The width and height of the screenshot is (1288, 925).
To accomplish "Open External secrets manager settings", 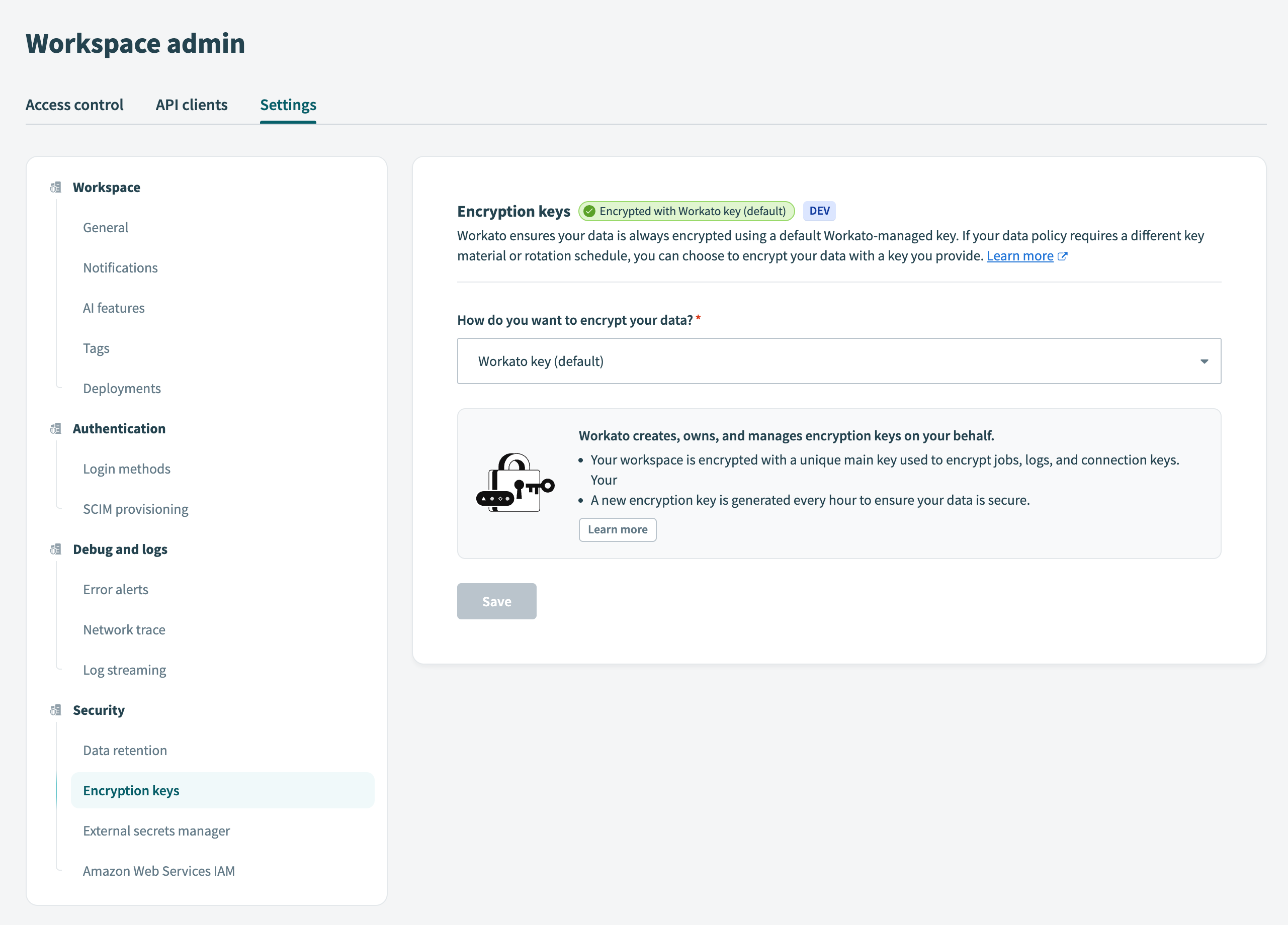I will click(156, 830).
